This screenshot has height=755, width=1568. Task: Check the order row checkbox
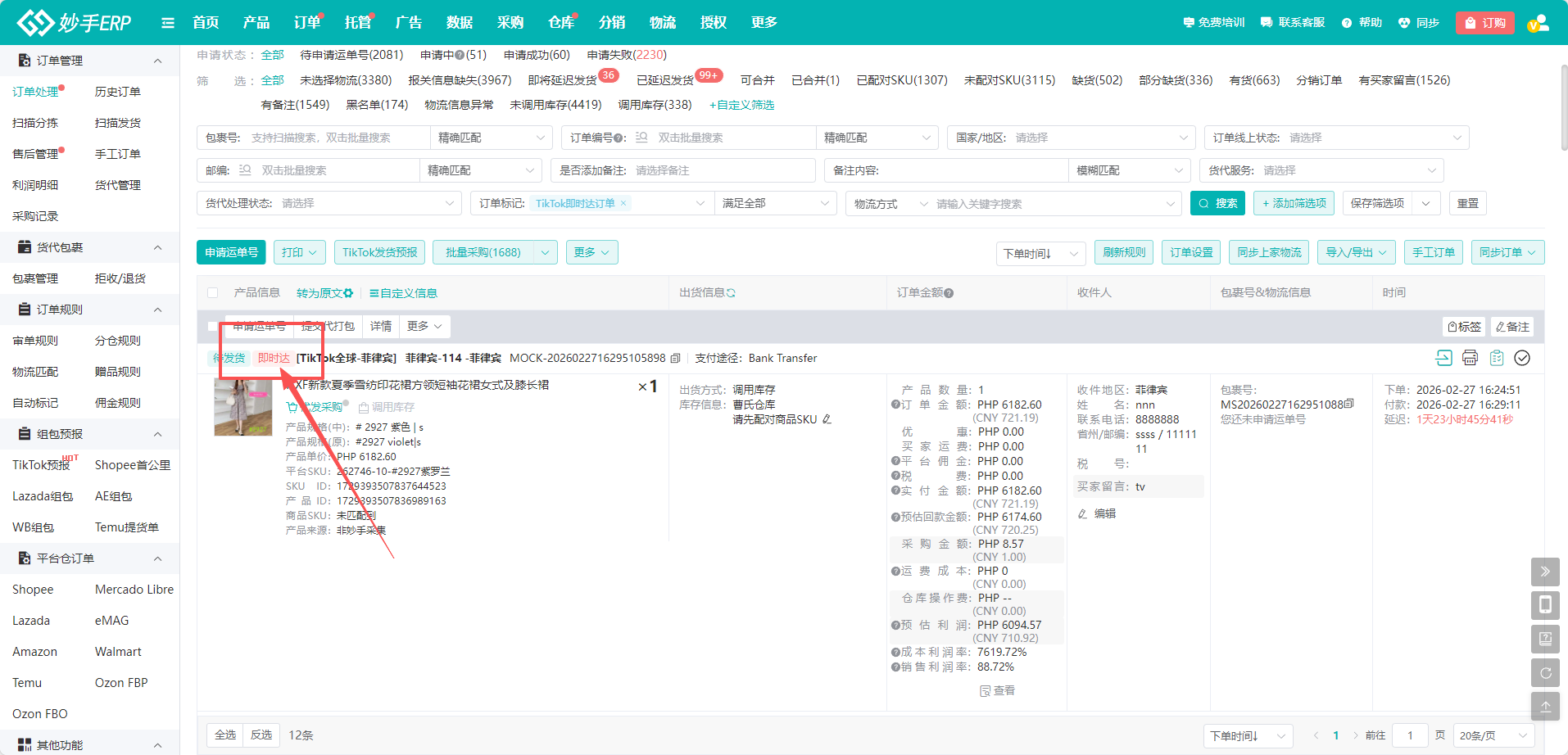pyautogui.click(x=213, y=327)
